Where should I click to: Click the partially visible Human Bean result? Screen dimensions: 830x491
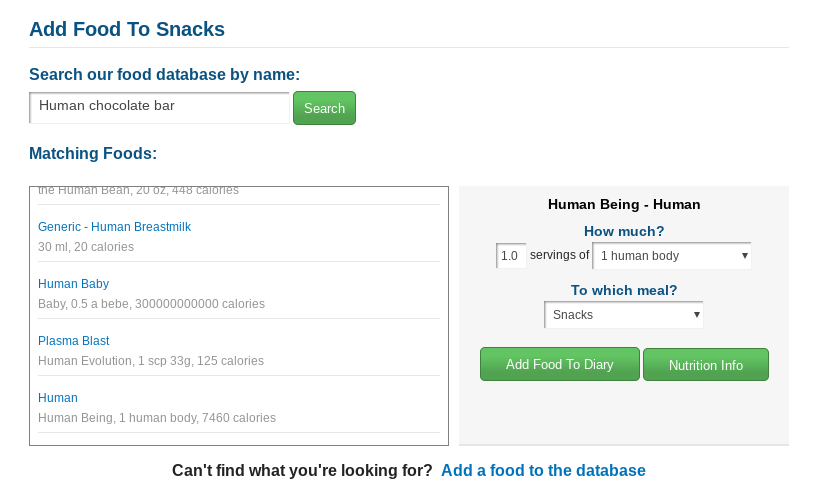(x=138, y=191)
